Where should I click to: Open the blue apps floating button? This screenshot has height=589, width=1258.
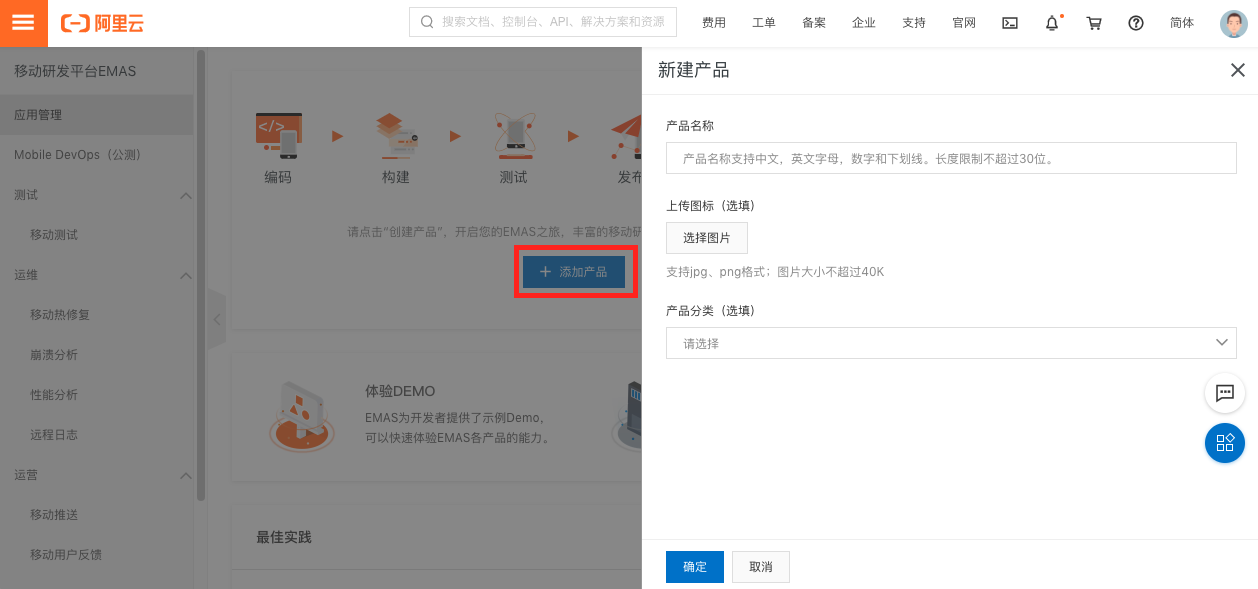coord(1225,442)
